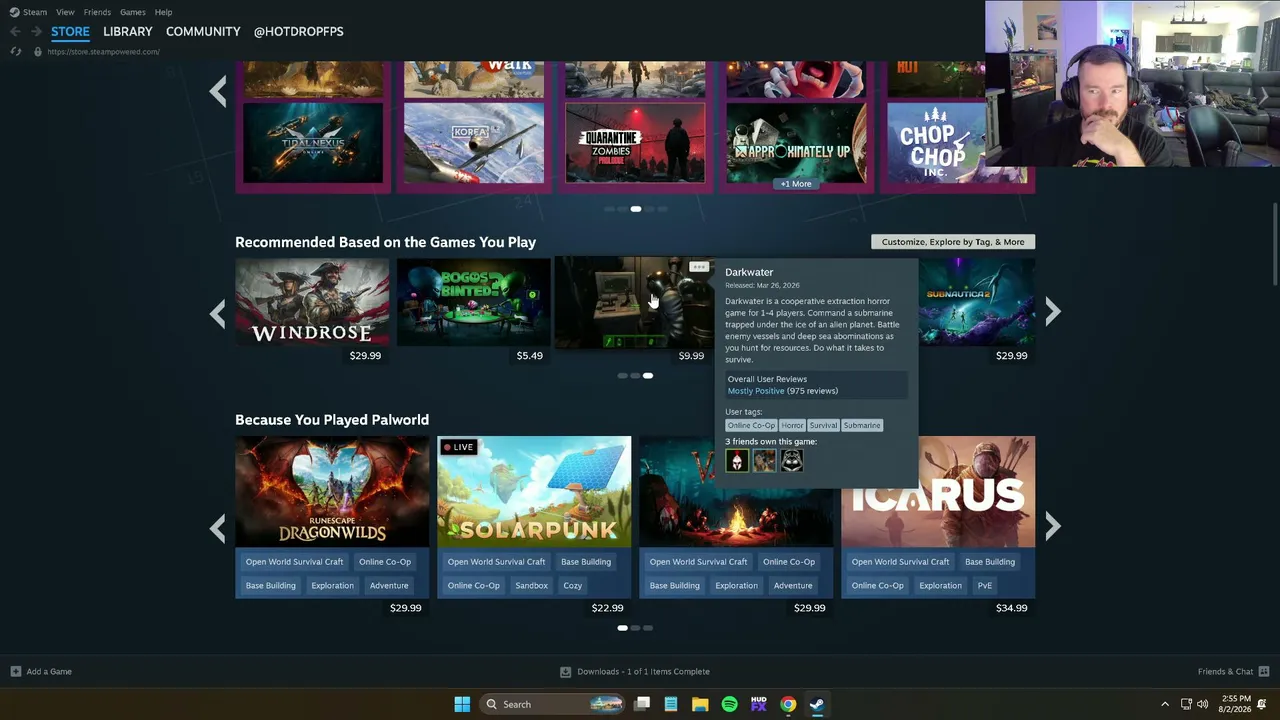The width and height of the screenshot is (1280, 720).
Task: Click the Online Co-Op tag in Darkwater popup
Action: (751, 426)
